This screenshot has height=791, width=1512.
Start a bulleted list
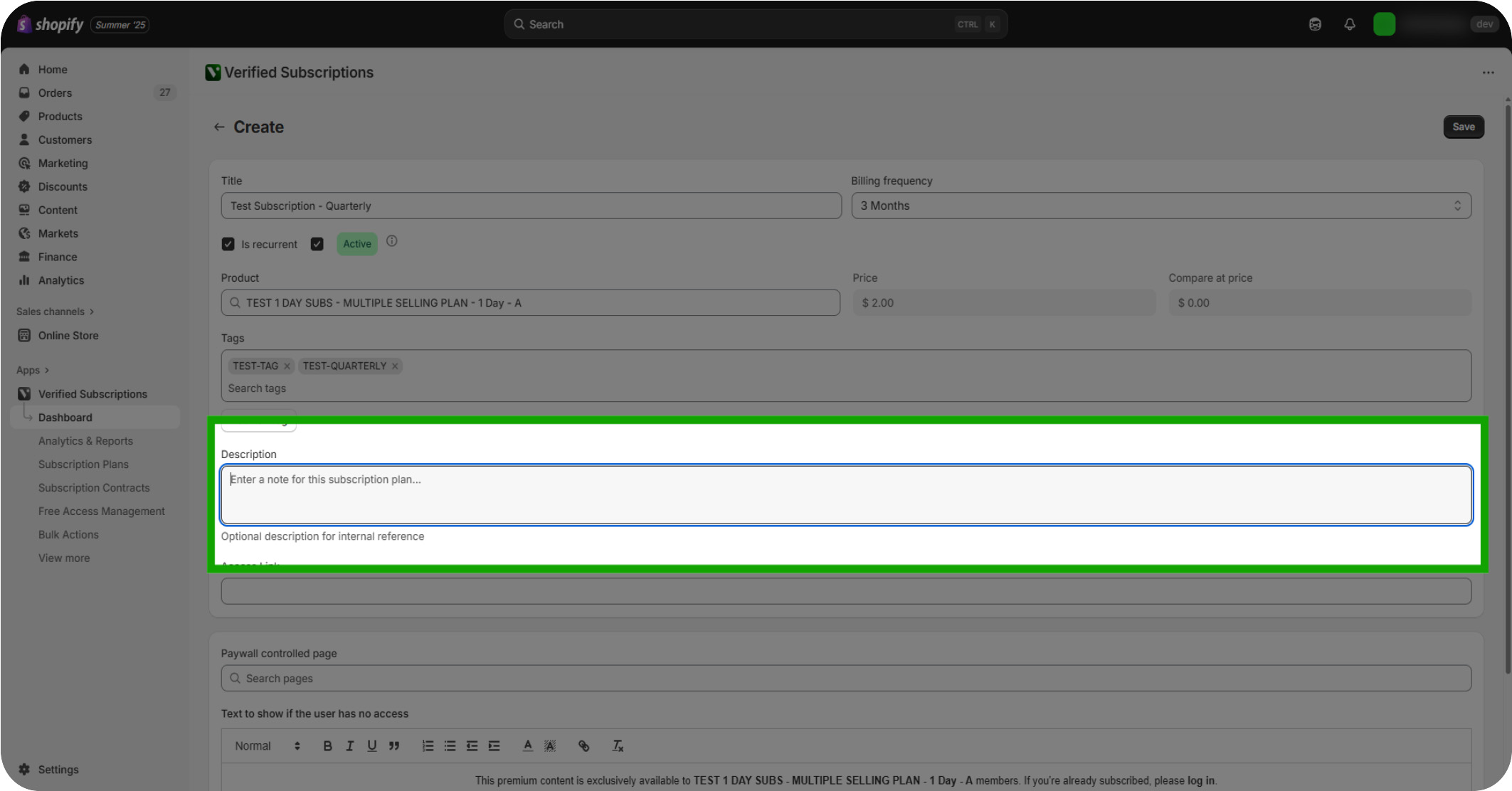pyautogui.click(x=450, y=745)
